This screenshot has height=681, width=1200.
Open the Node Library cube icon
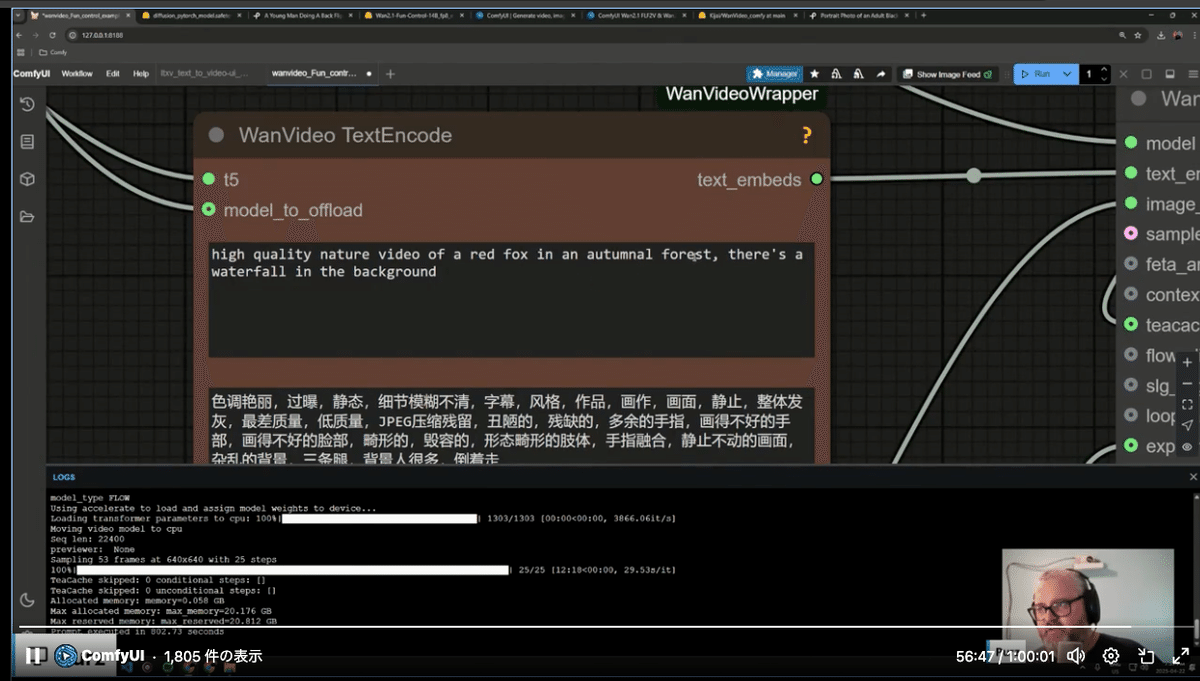point(27,179)
